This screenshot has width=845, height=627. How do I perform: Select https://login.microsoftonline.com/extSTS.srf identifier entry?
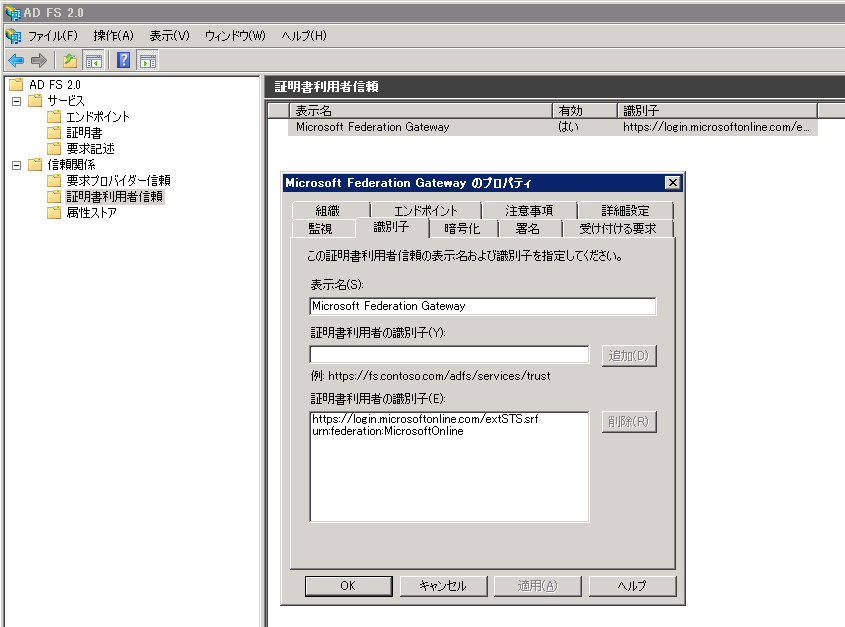pyautogui.click(x=425, y=419)
